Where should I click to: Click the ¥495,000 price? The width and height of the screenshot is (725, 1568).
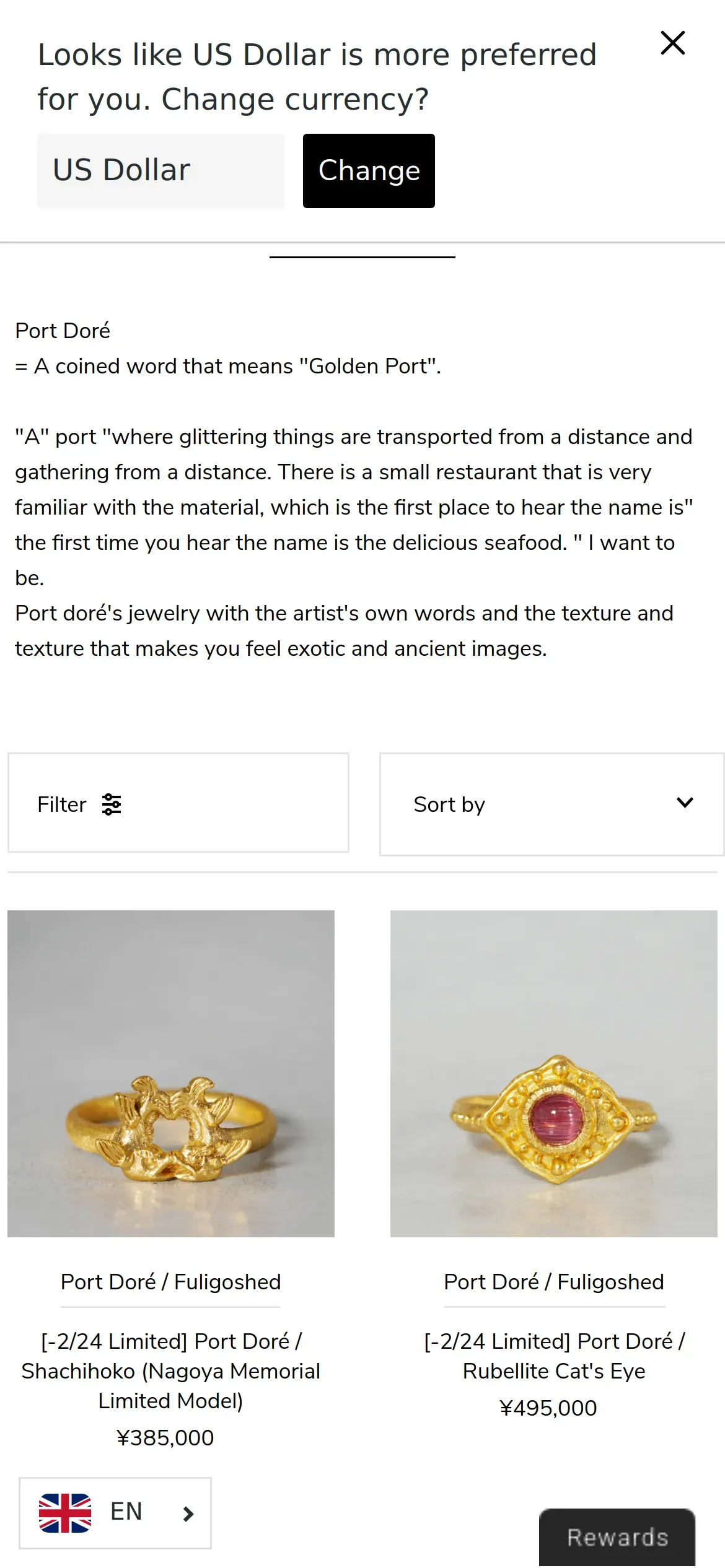[548, 1408]
